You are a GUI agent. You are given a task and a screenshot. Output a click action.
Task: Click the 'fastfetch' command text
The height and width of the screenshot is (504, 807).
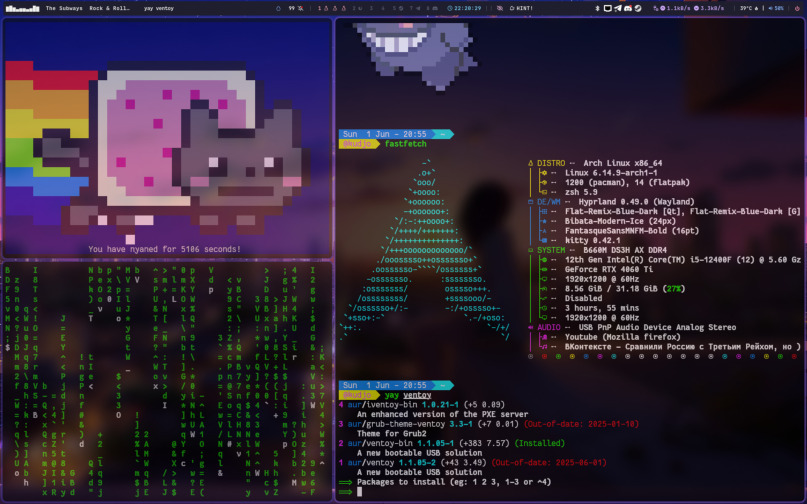click(x=406, y=144)
